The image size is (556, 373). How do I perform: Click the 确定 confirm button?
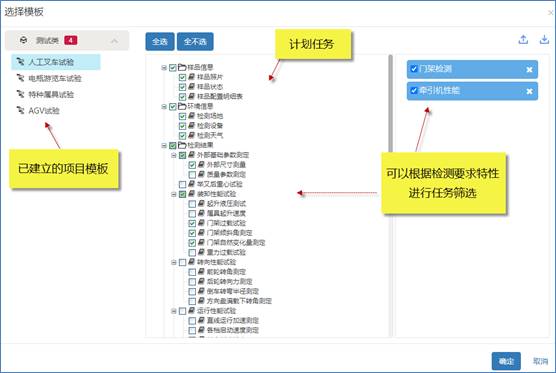click(x=506, y=361)
